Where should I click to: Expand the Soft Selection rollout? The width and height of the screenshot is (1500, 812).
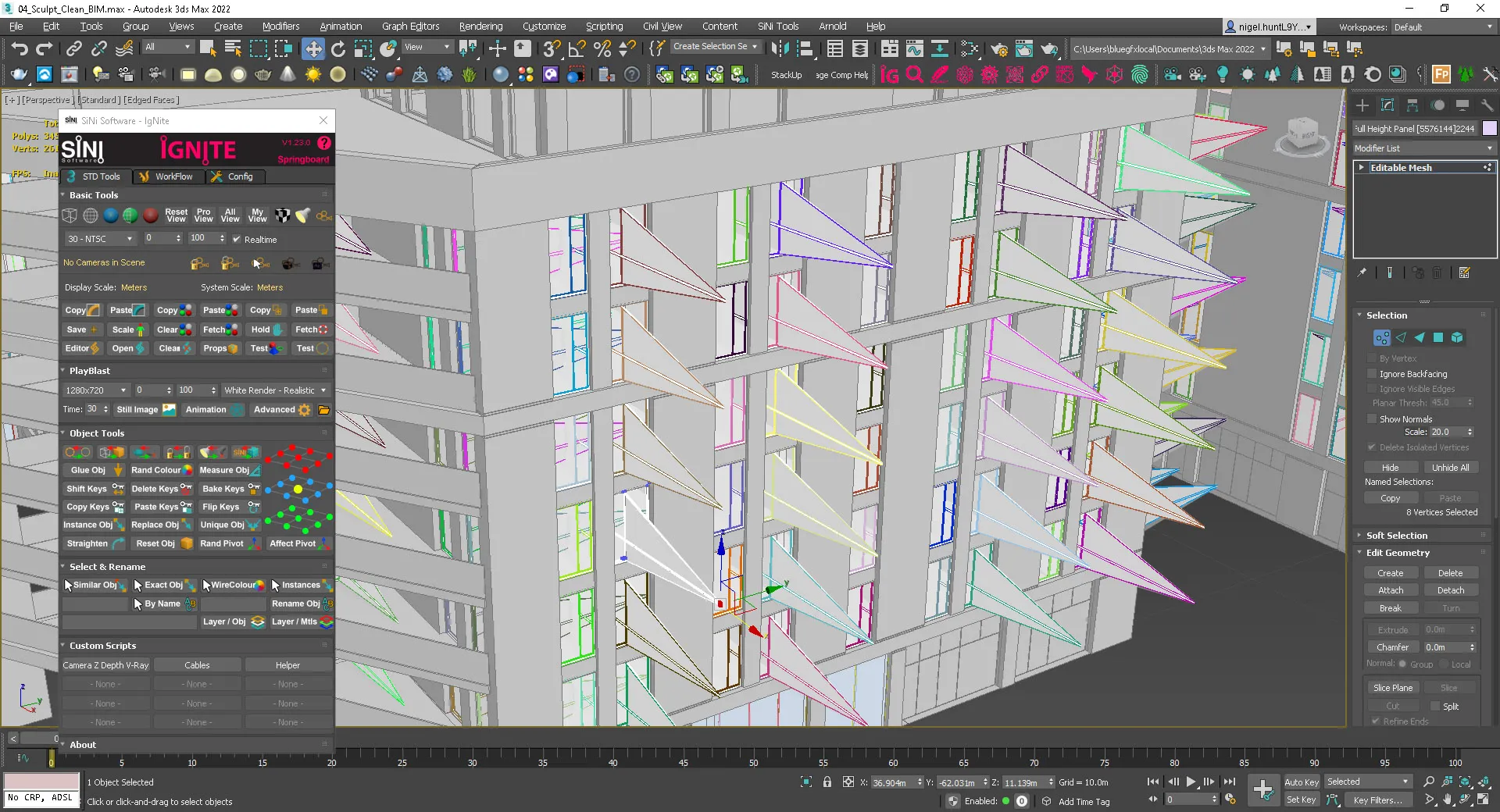pos(1396,536)
